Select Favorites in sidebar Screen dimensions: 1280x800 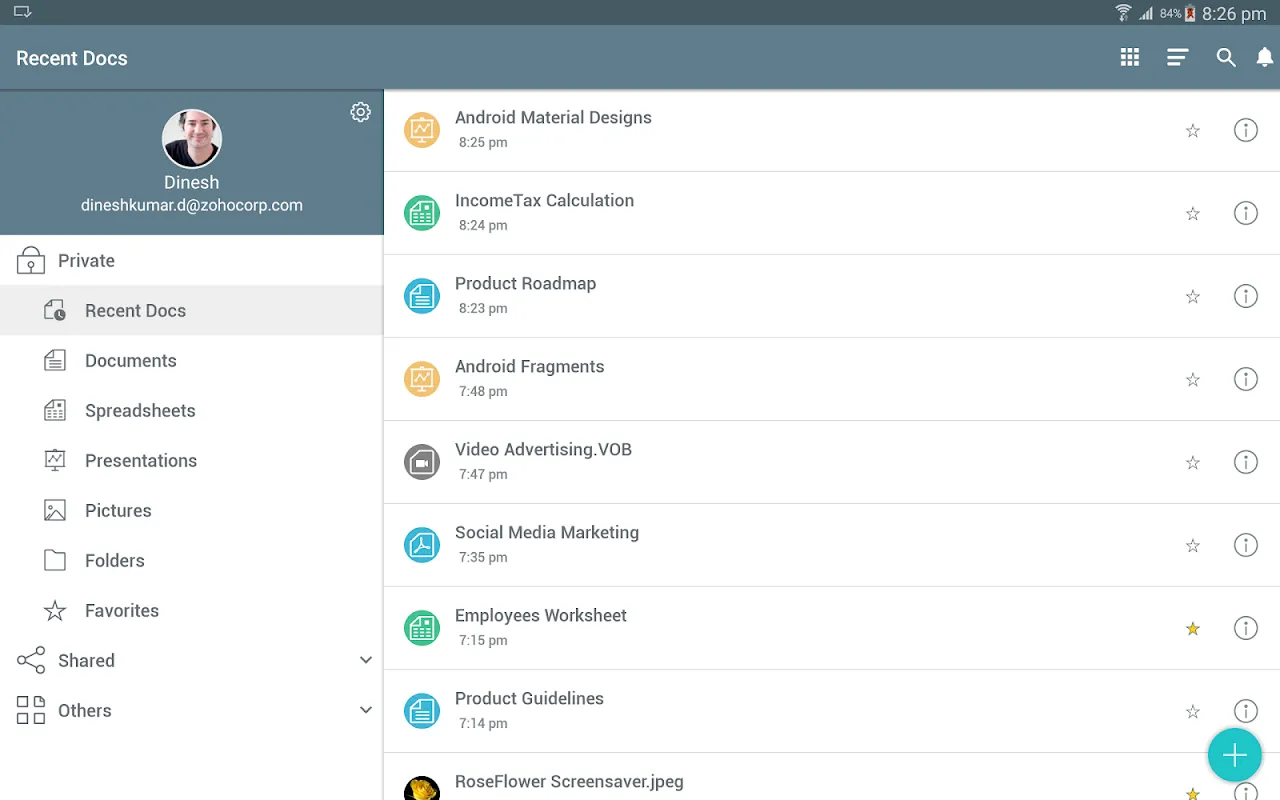pyautogui.click(x=122, y=611)
